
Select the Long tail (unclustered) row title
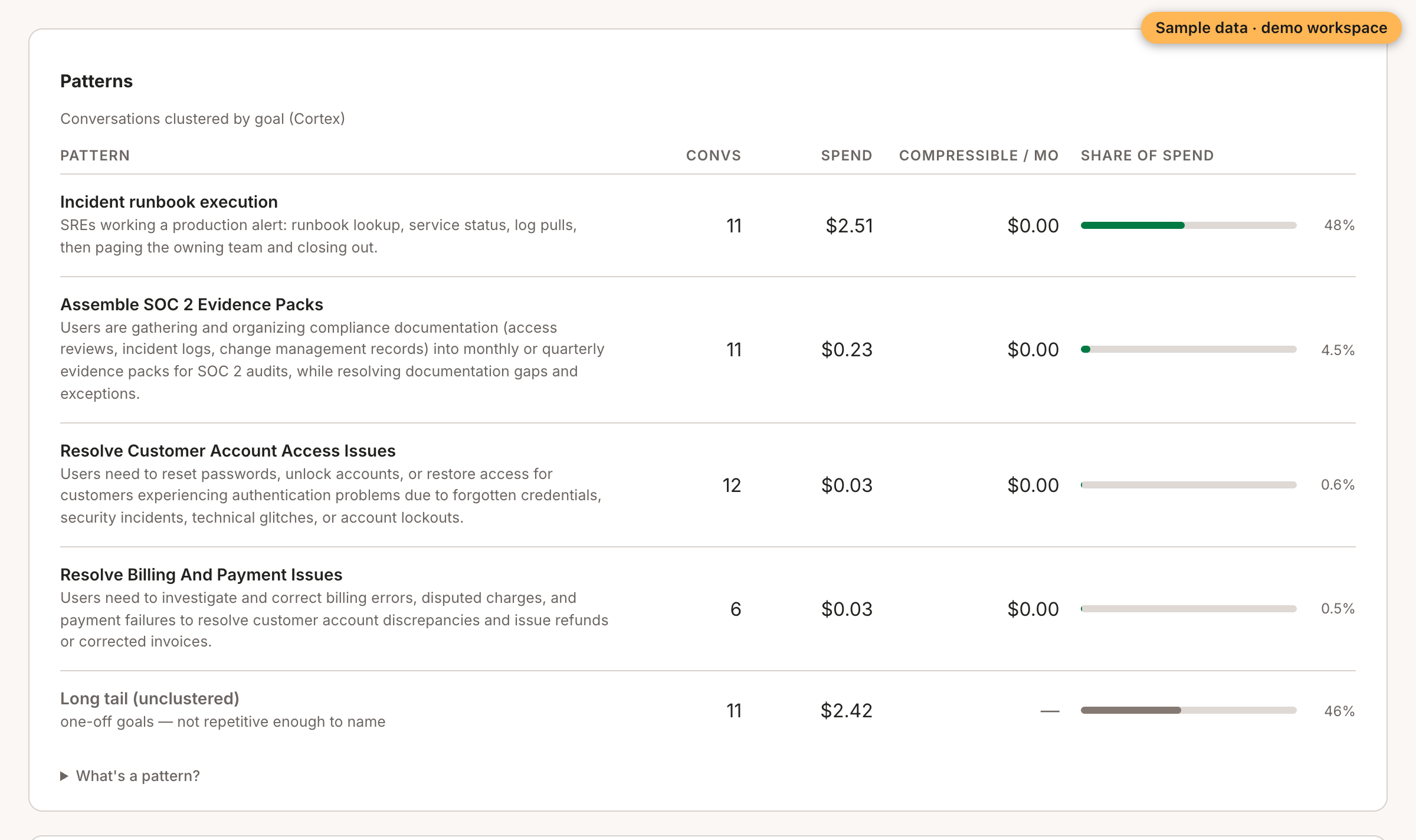pos(150,698)
